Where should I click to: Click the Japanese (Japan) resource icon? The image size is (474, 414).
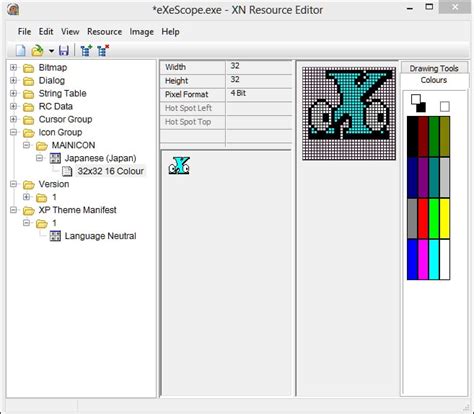click(55, 158)
